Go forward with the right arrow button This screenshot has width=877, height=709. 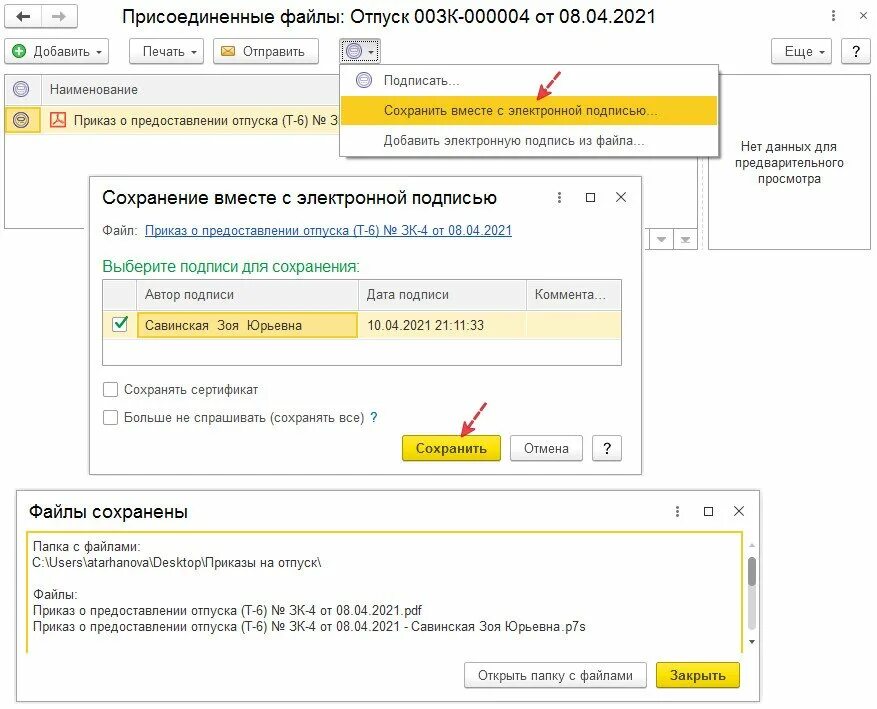pyautogui.click(x=59, y=17)
